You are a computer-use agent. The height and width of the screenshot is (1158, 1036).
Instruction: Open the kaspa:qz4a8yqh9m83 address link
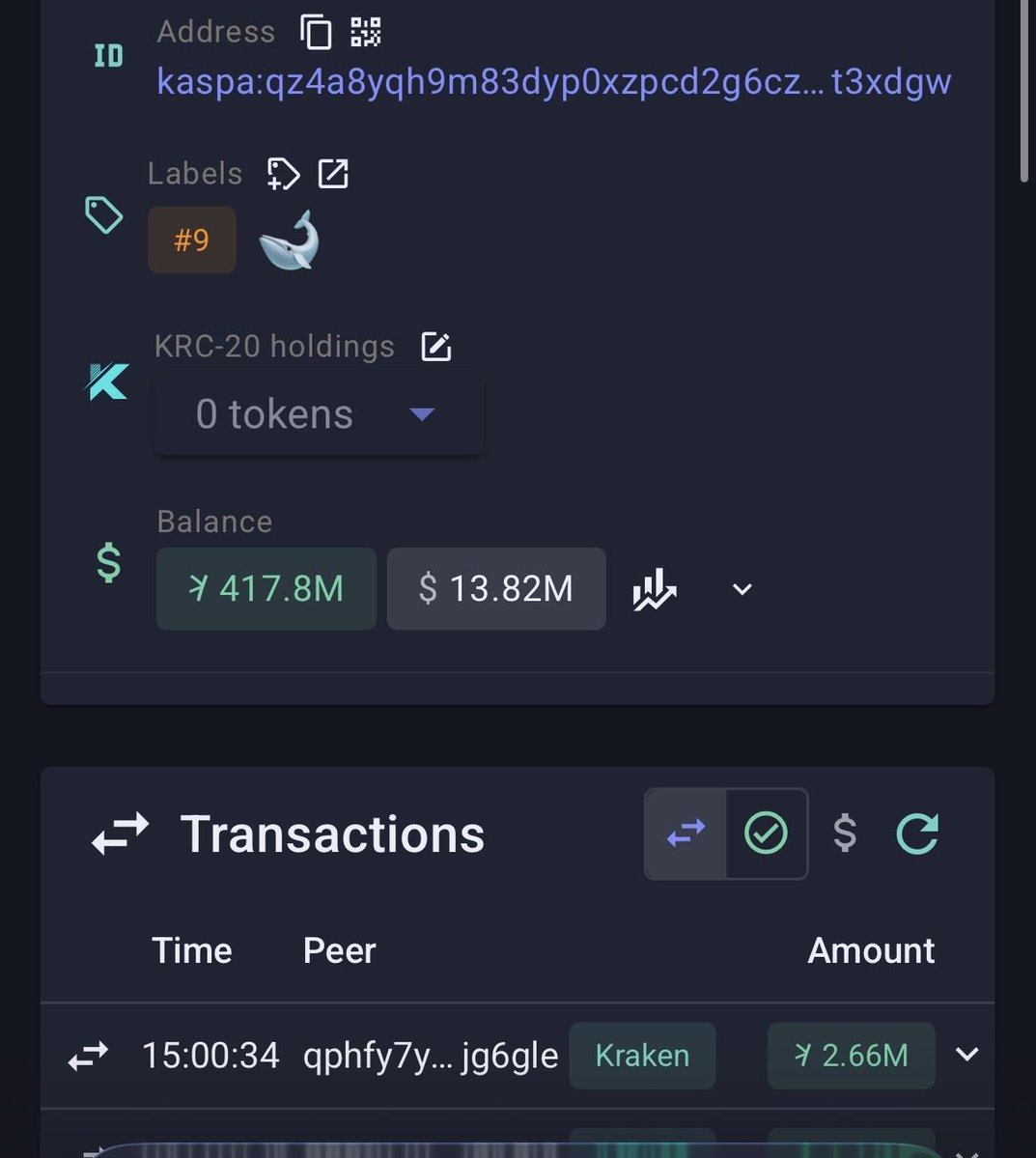(553, 82)
